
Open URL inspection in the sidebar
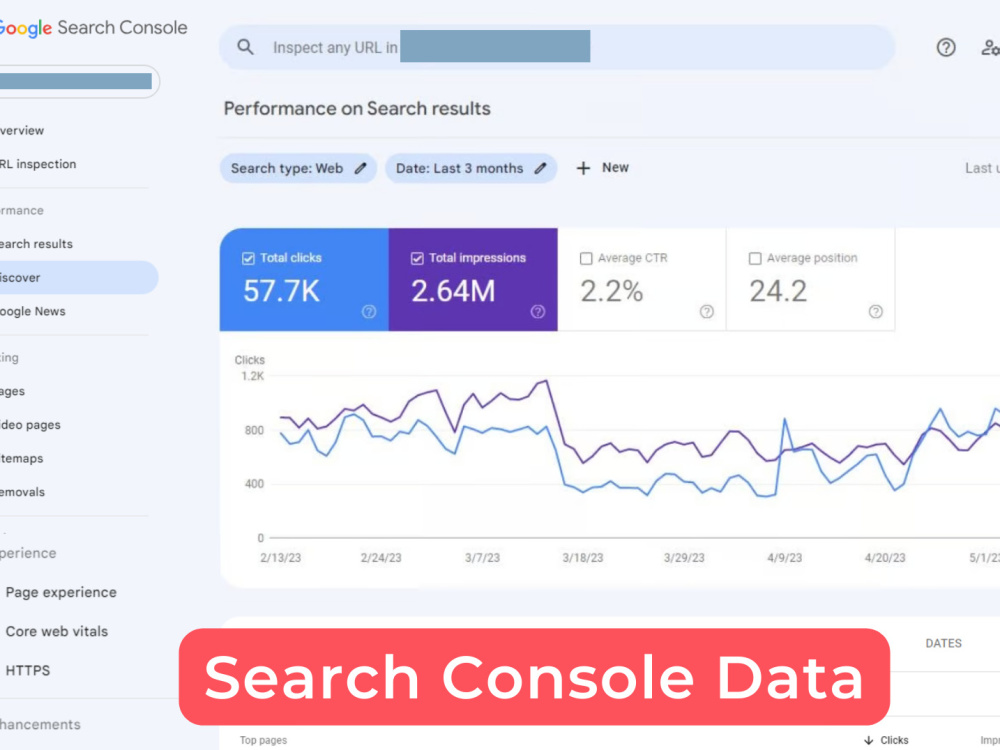38,165
